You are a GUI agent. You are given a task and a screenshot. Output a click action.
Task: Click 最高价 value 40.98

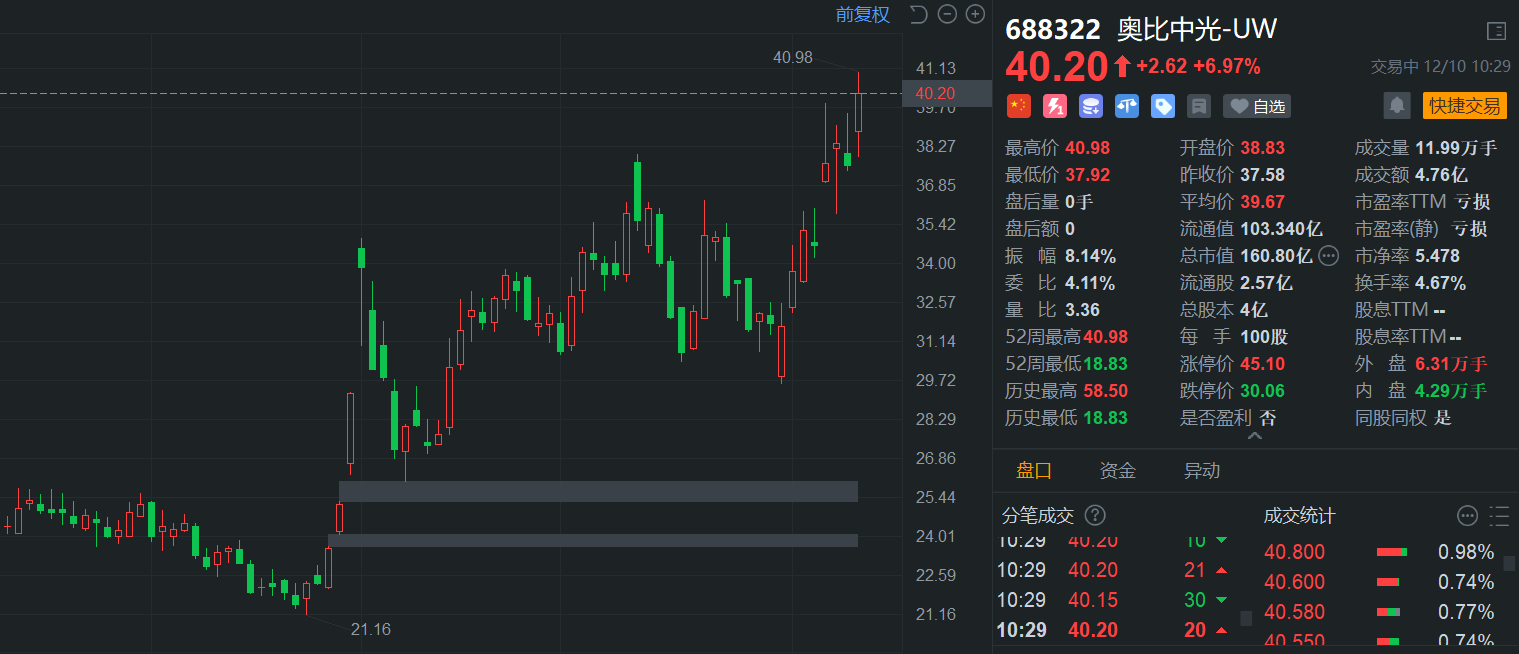[1087, 148]
